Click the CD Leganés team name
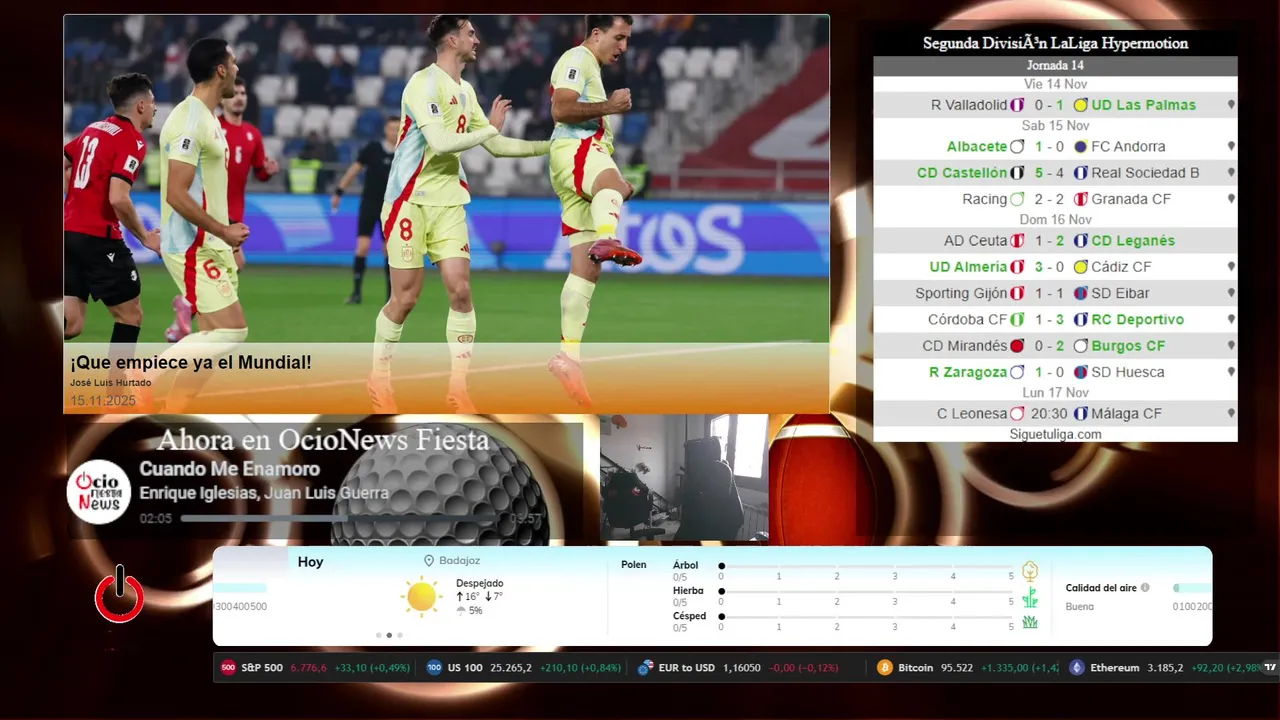The width and height of the screenshot is (1280, 720). 1133,241
